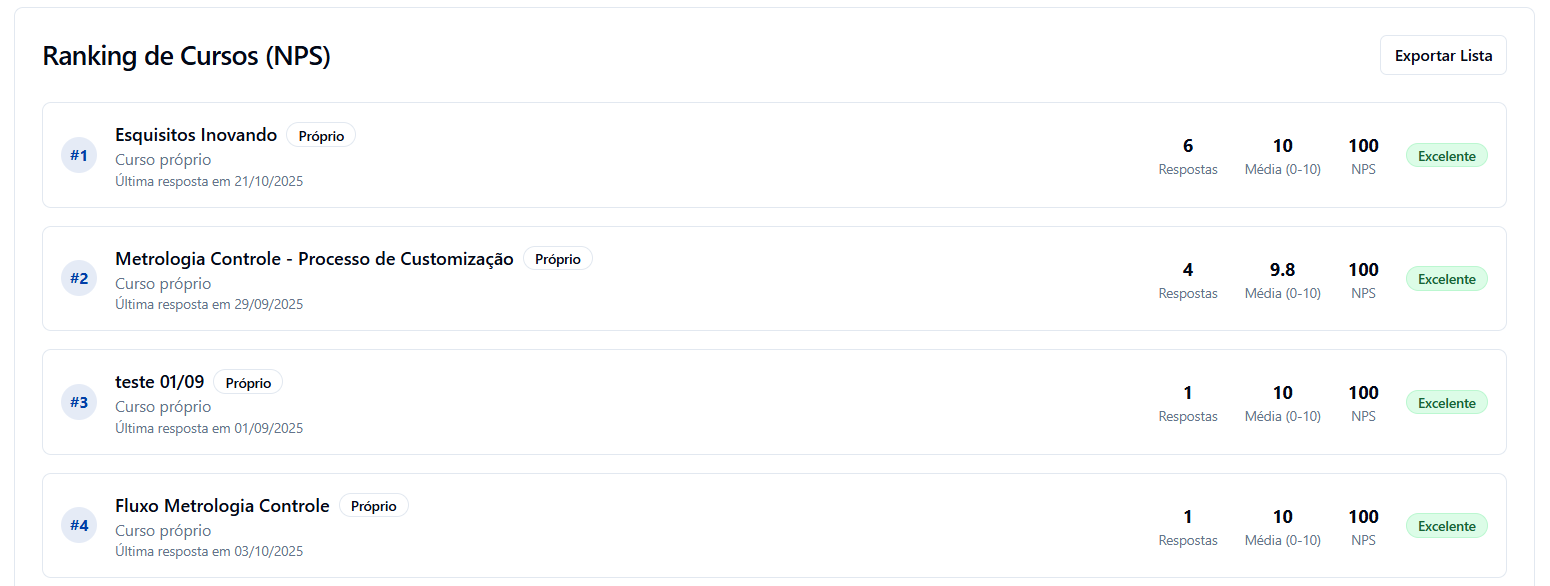Open Metrologia Controle - Processo de Customização

pos(314,259)
